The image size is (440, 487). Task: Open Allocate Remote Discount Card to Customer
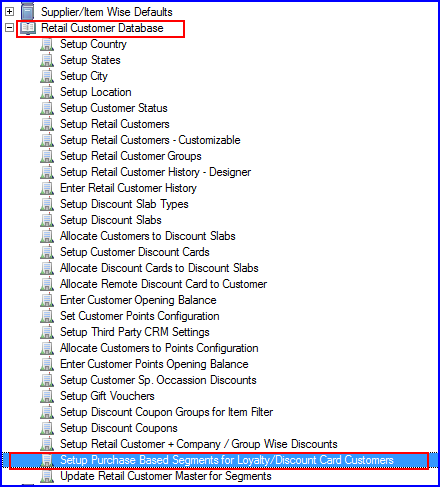tap(163, 284)
